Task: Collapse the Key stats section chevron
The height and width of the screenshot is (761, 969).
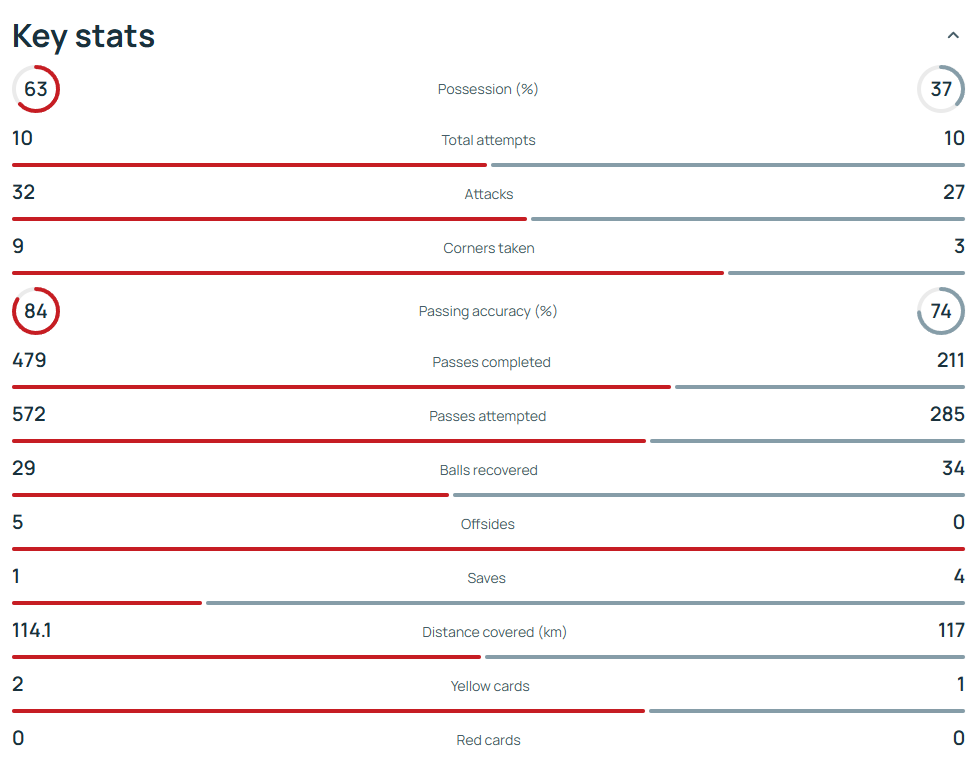Action: tap(952, 36)
